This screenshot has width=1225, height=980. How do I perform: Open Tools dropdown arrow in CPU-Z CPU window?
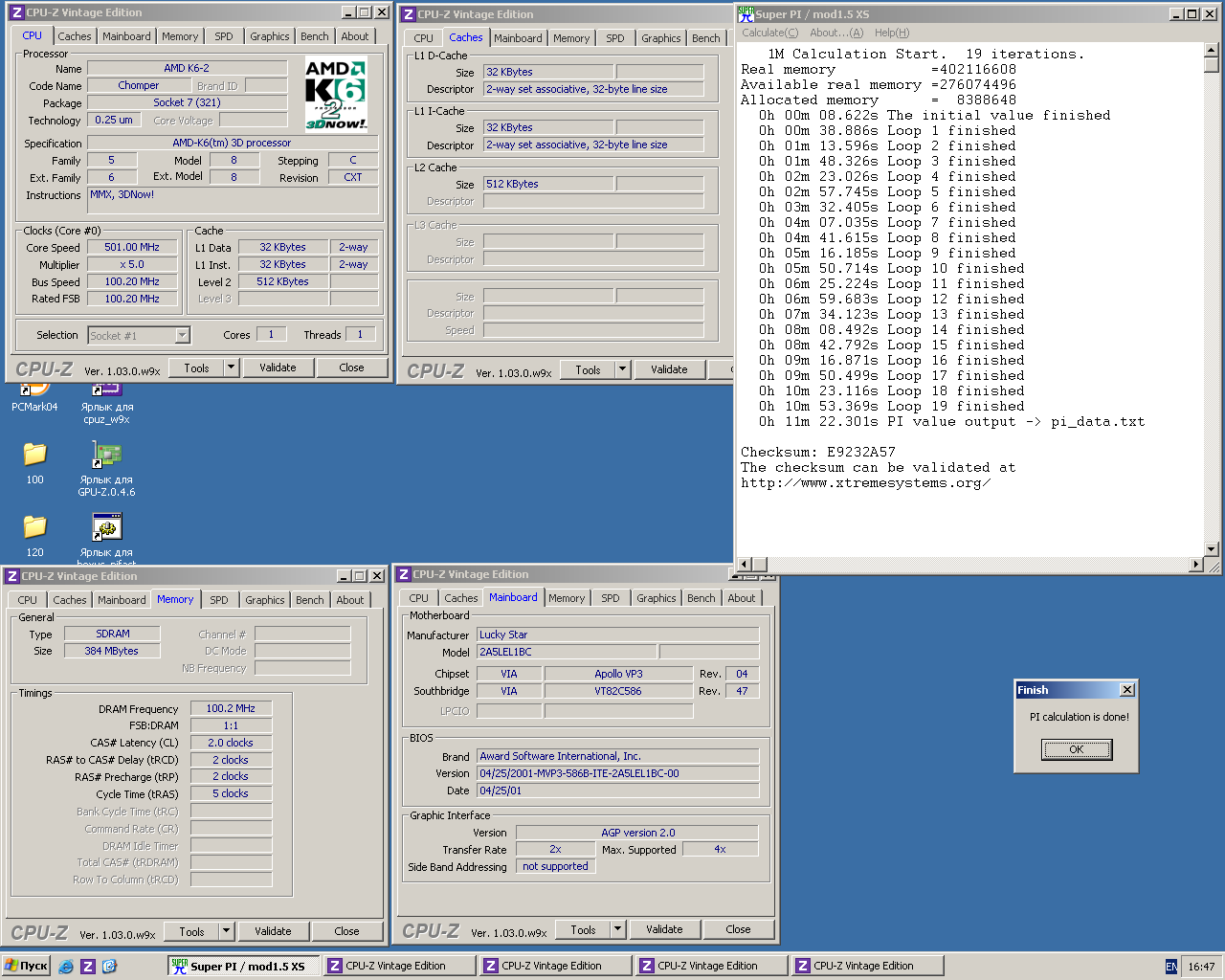(x=231, y=367)
